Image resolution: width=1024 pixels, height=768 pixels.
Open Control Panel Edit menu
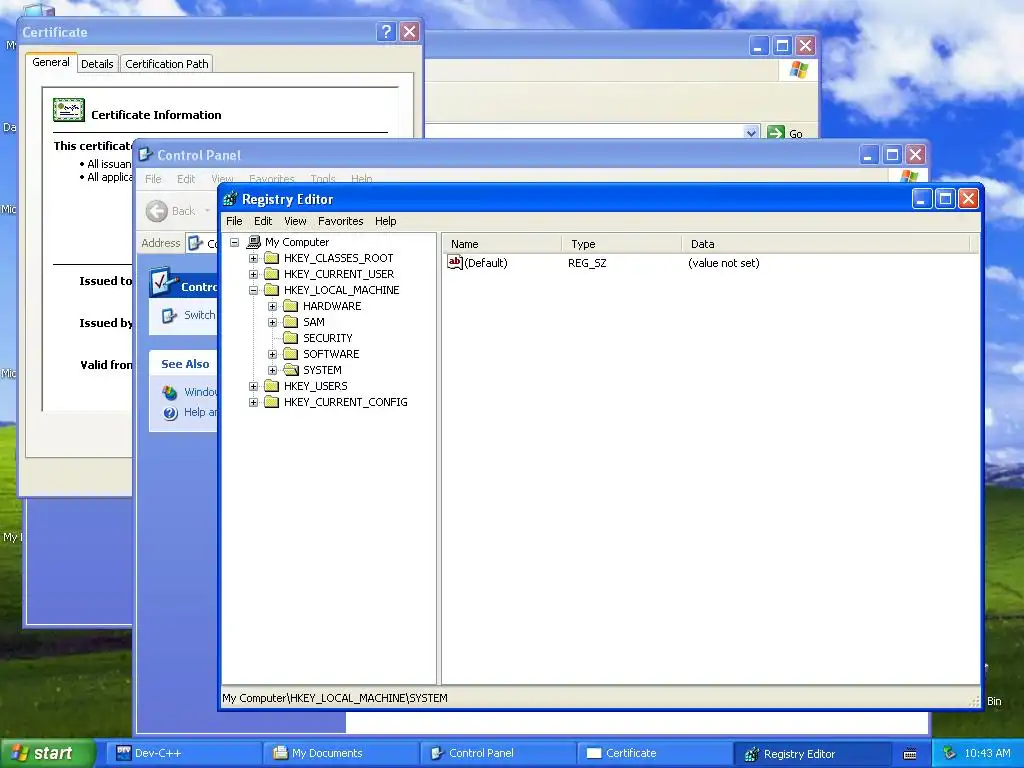[x=185, y=178]
